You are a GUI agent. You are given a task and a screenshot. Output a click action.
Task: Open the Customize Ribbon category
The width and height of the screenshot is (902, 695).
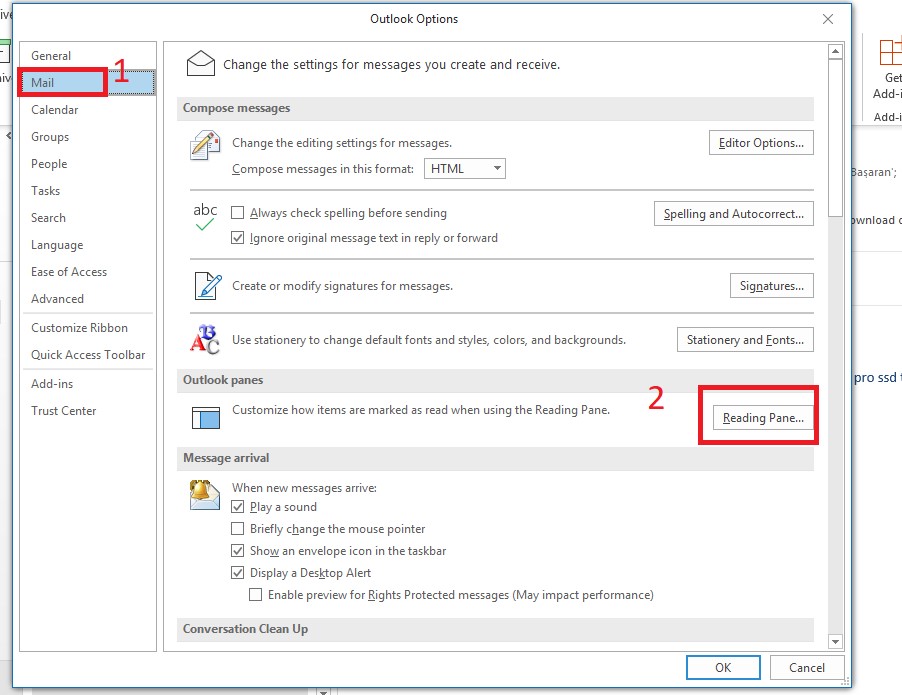tap(88, 327)
